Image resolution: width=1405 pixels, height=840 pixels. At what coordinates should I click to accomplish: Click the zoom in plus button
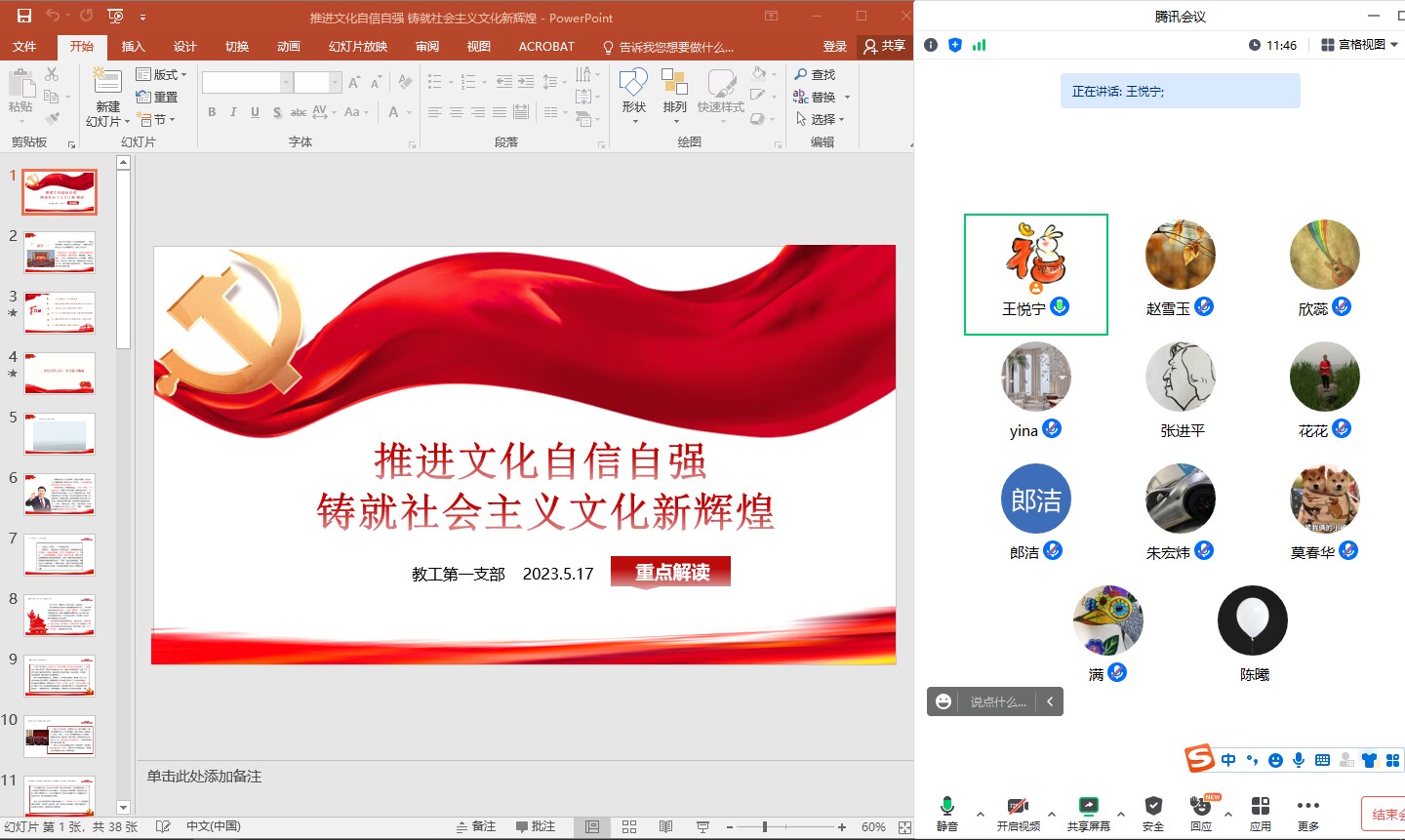click(841, 826)
